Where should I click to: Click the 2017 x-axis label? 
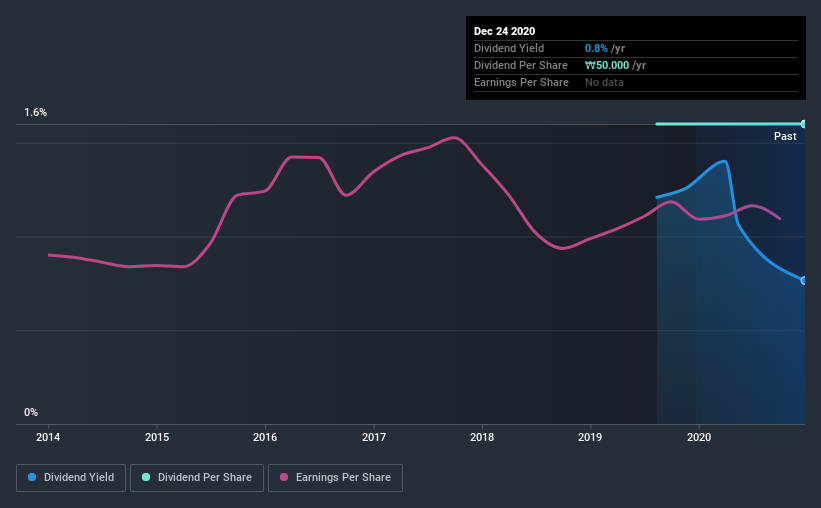374,437
